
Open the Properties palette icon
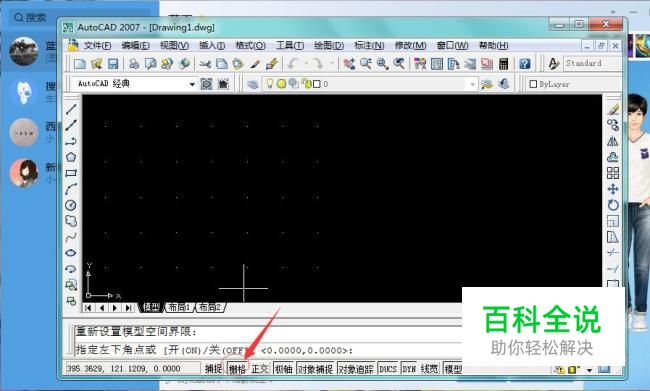click(x=420, y=64)
